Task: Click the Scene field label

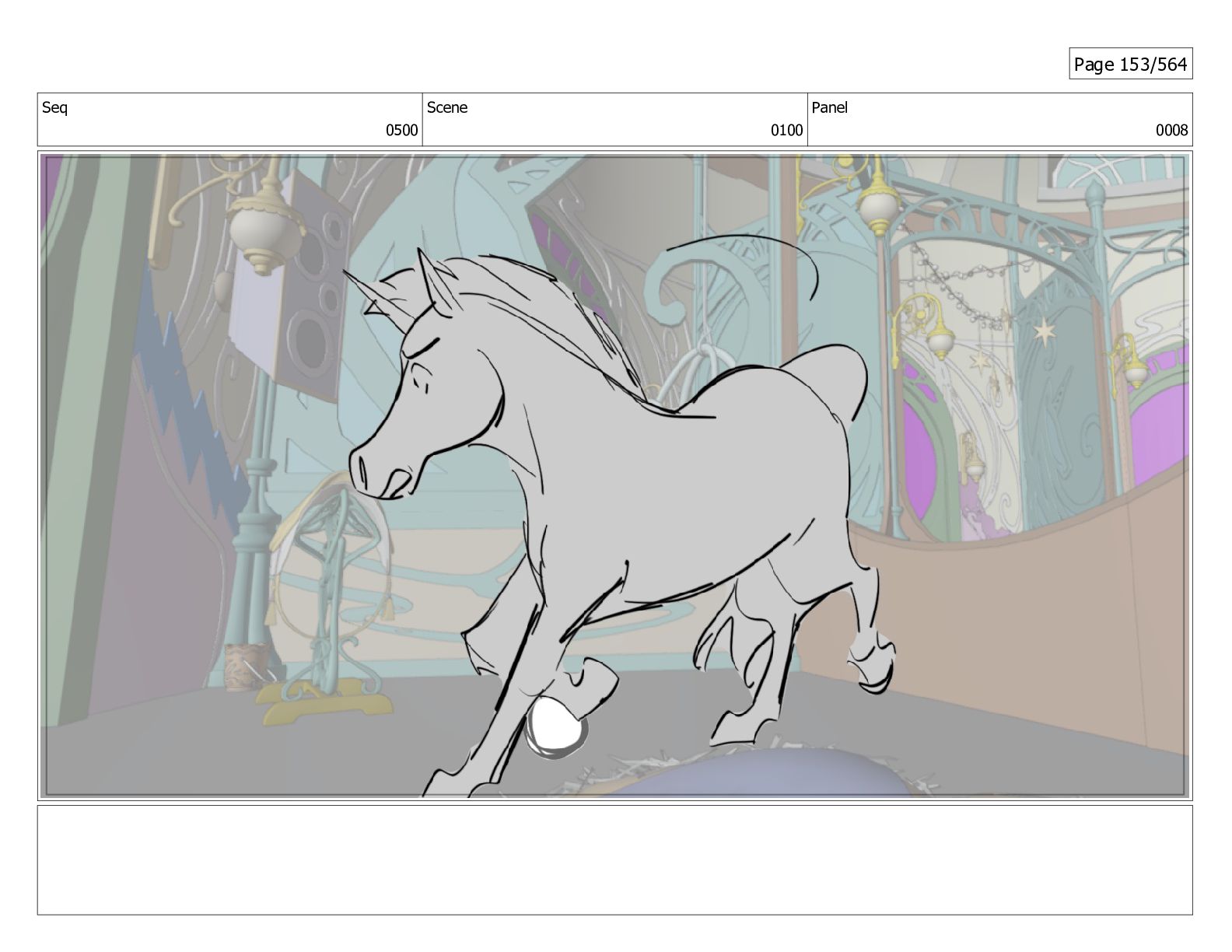Action: (447, 108)
